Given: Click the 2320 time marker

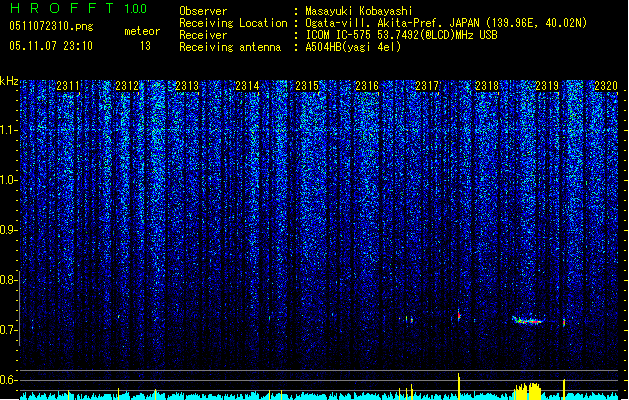Looking at the screenshot, I should 606,86.
